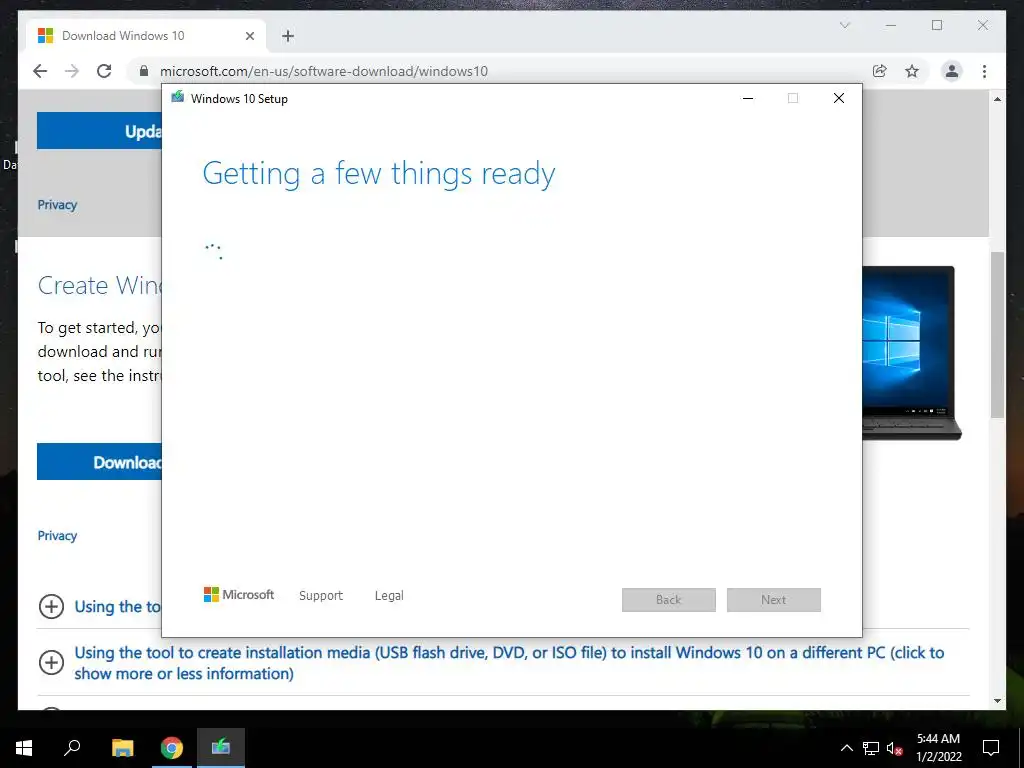Image resolution: width=1024 pixels, height=768 pixels.
Task: Click Chrome's forward arrow
Action: click(x=72, y=71)
